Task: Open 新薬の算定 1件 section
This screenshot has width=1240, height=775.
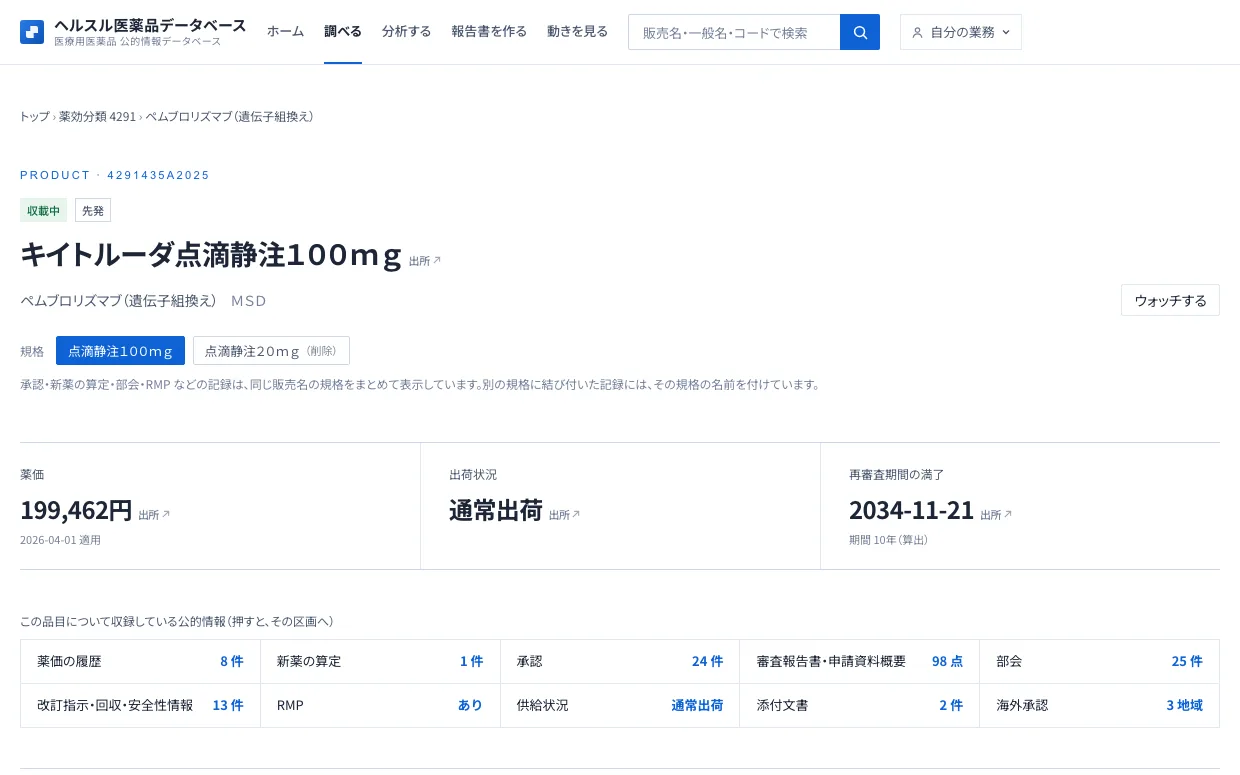Action: 380,661
